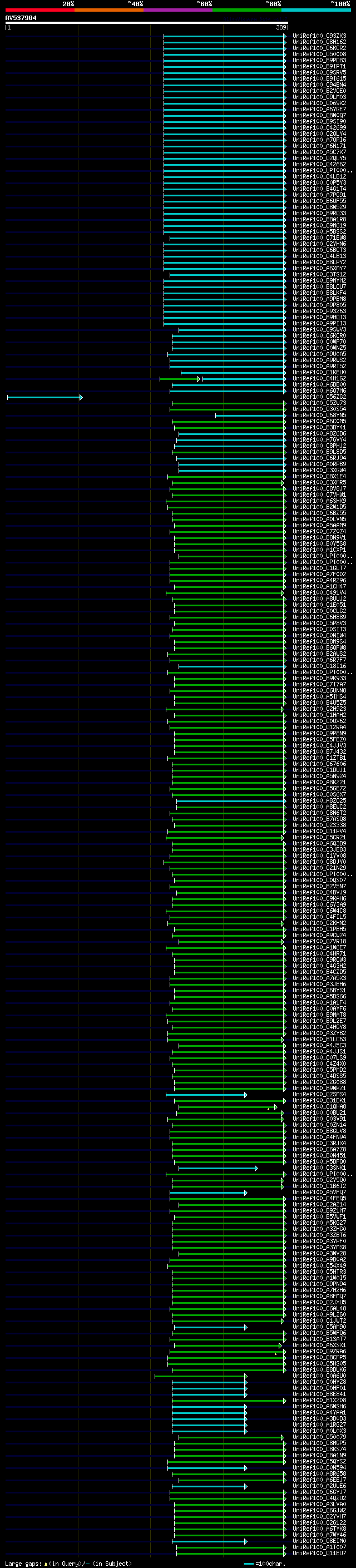Click the 389 query end position label
Viewport: 356px width, 1568px height.
click(280, 27)
